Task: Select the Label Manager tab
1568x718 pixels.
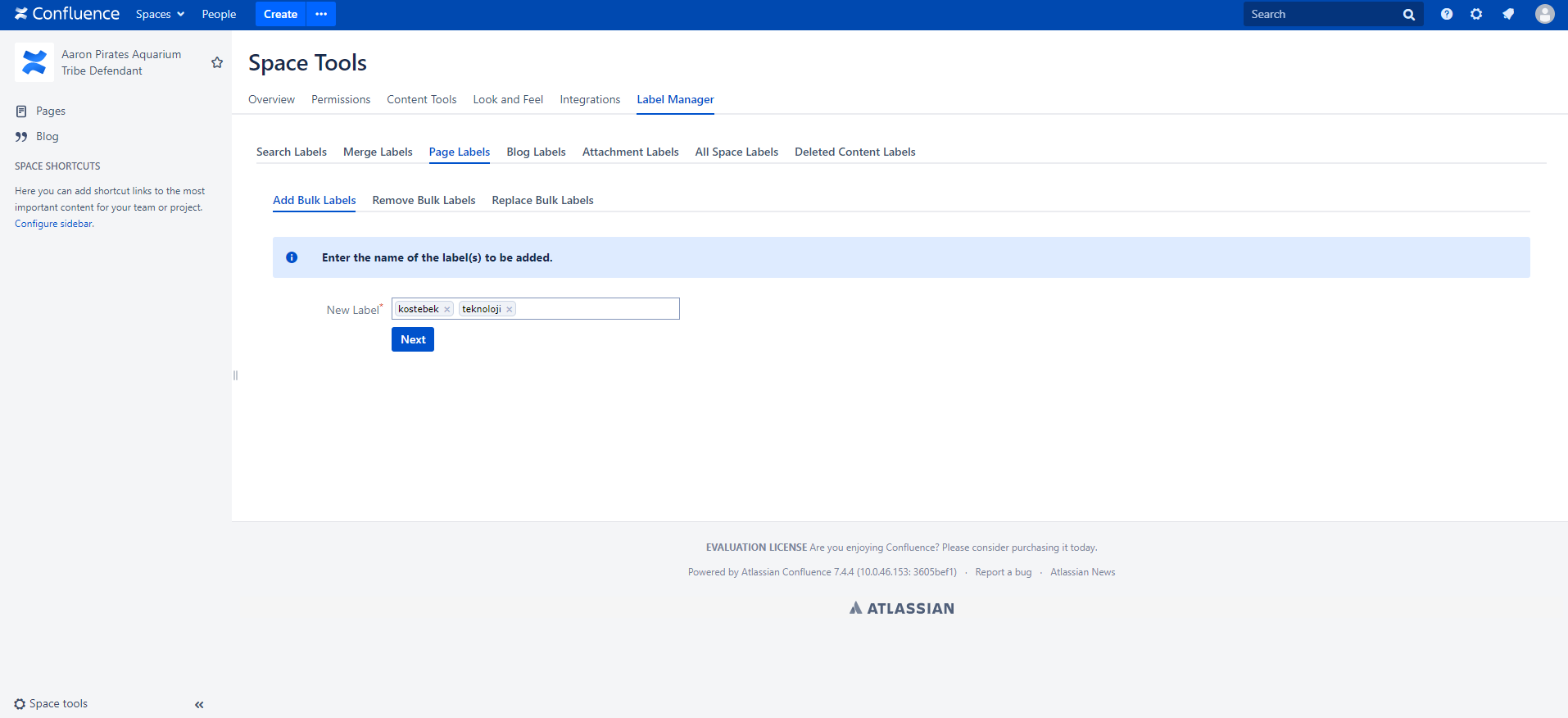Action: pyautogui.click(x=675, y=99)
